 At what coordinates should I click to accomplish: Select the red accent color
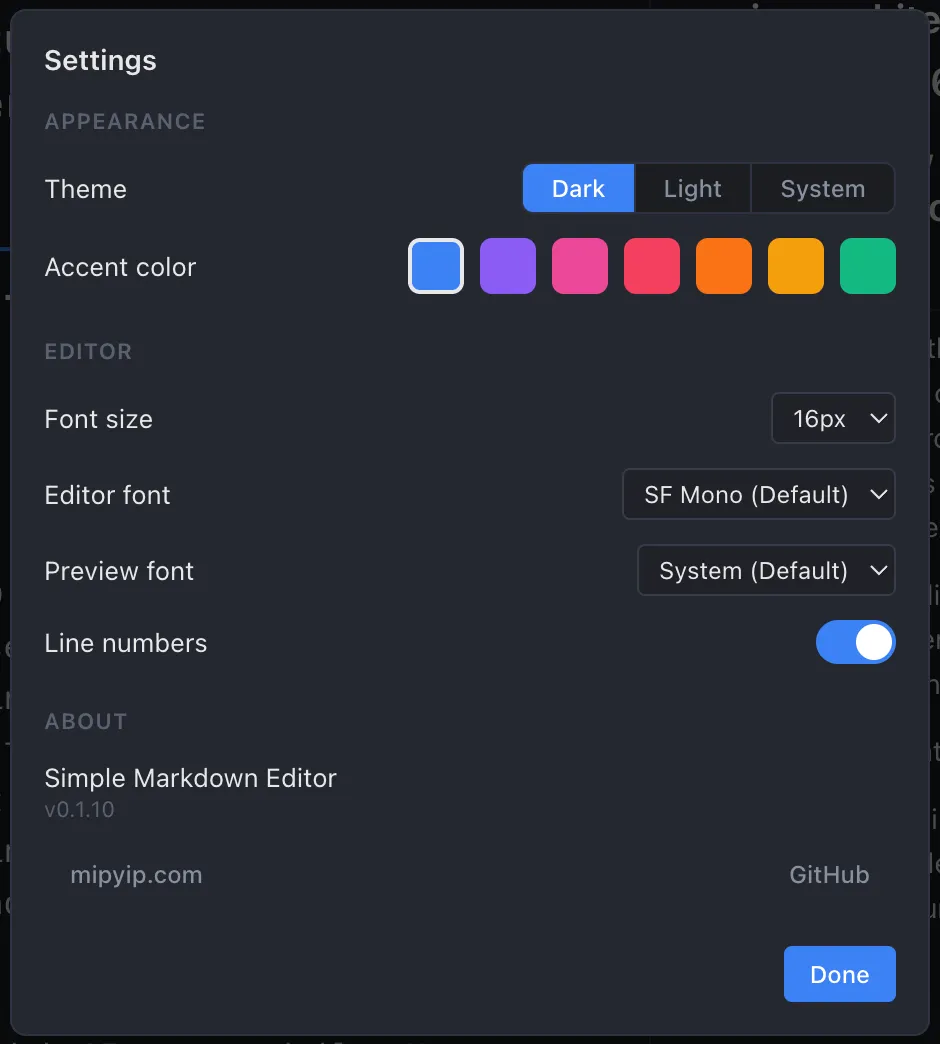(x=652, y=266)
